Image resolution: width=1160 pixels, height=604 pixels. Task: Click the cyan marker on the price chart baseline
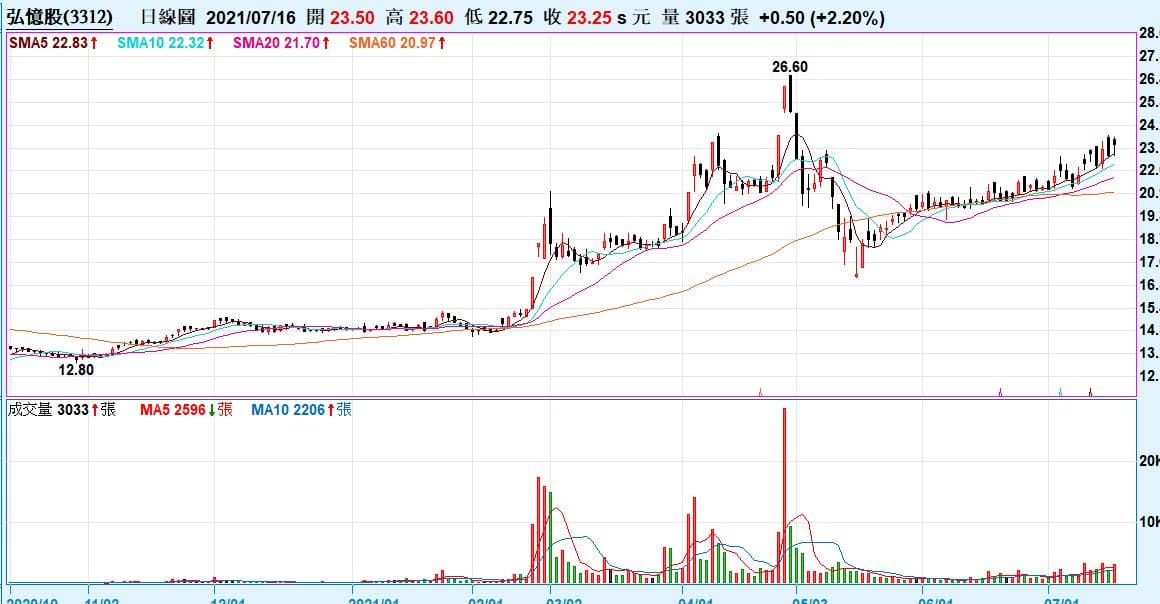(1060, 392)
